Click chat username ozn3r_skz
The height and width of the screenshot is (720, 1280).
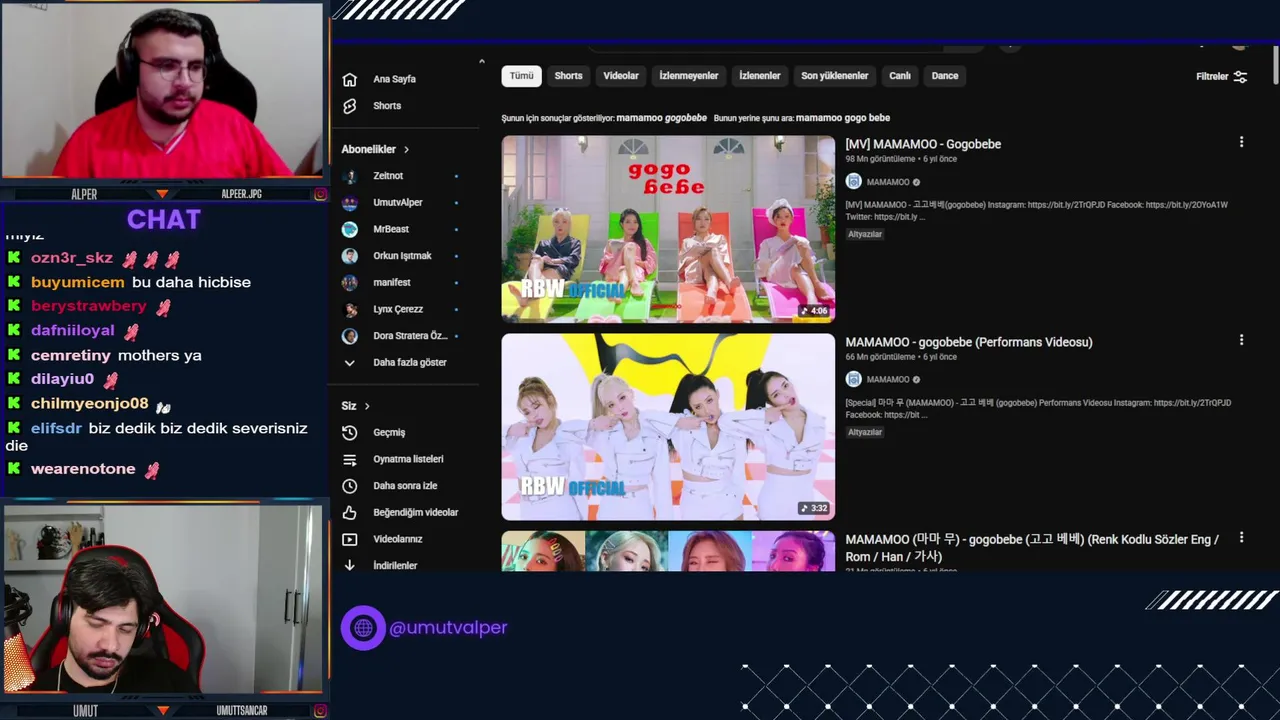[72, 258]
